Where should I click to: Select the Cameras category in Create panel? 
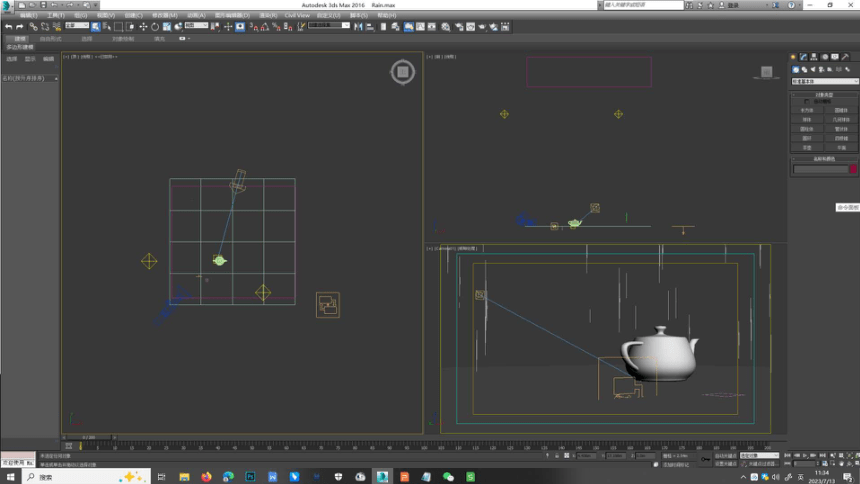[821, 70]
